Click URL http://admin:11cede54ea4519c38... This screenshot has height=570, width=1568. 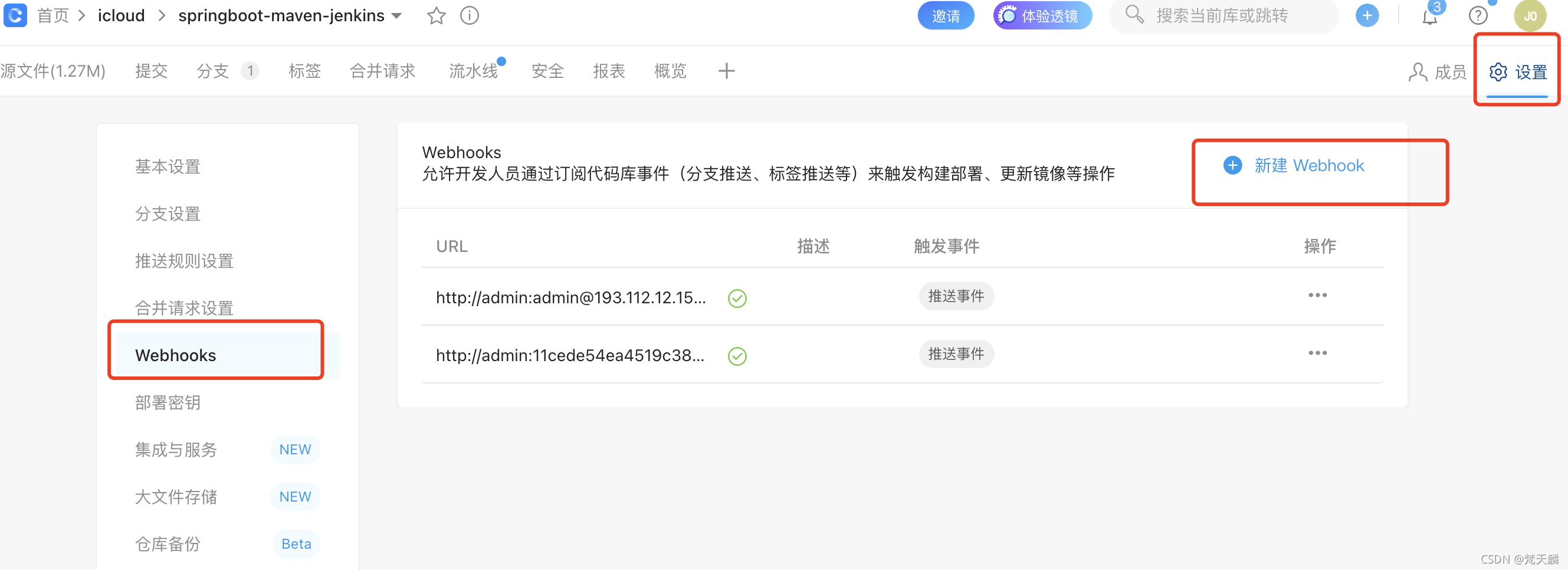pos(570,355)
